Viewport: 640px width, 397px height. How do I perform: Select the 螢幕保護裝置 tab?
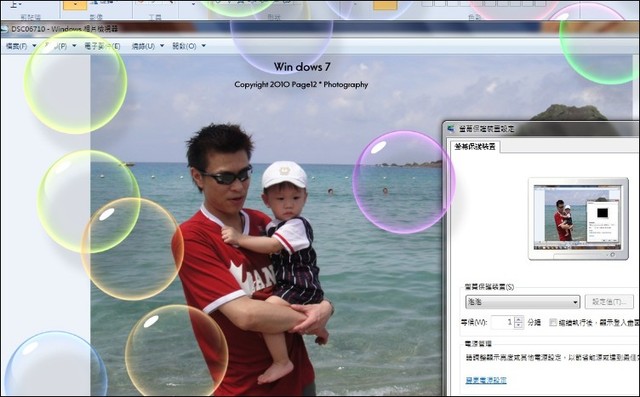(x=475, y=146)
